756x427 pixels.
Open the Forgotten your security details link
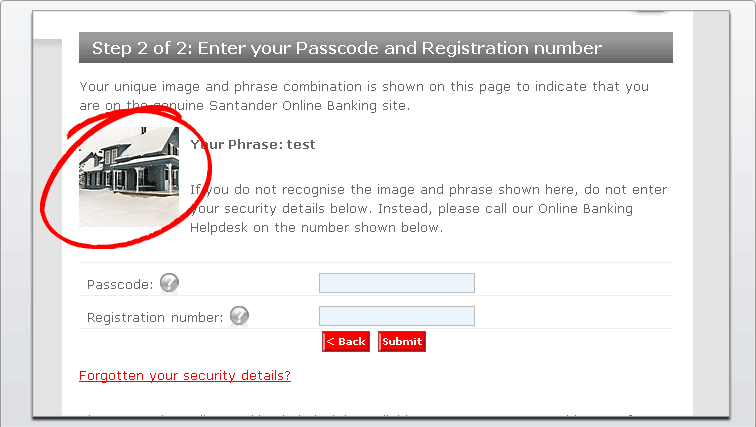(184, 376)
